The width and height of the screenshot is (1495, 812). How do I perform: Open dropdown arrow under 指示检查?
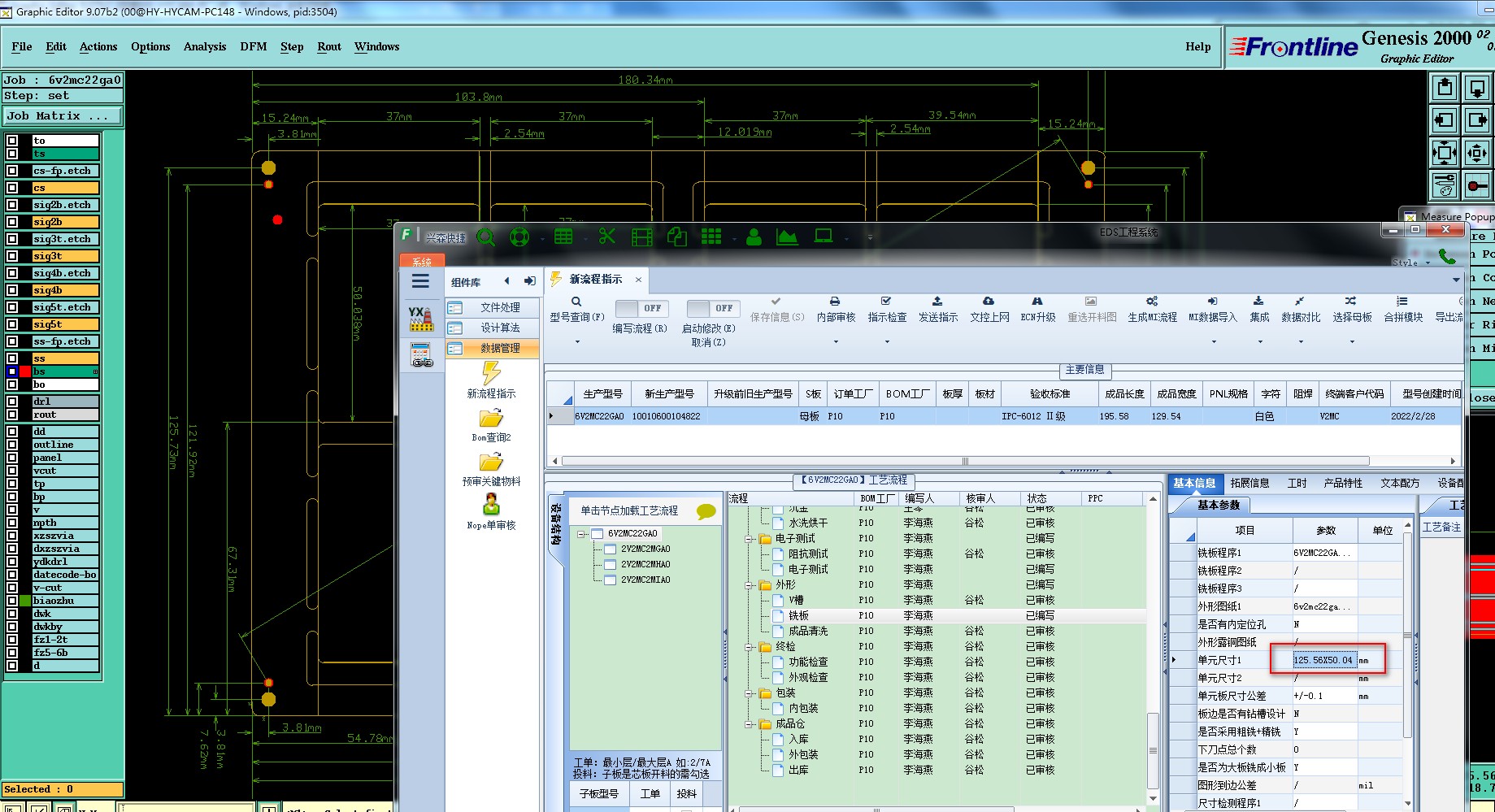[887, 342]
